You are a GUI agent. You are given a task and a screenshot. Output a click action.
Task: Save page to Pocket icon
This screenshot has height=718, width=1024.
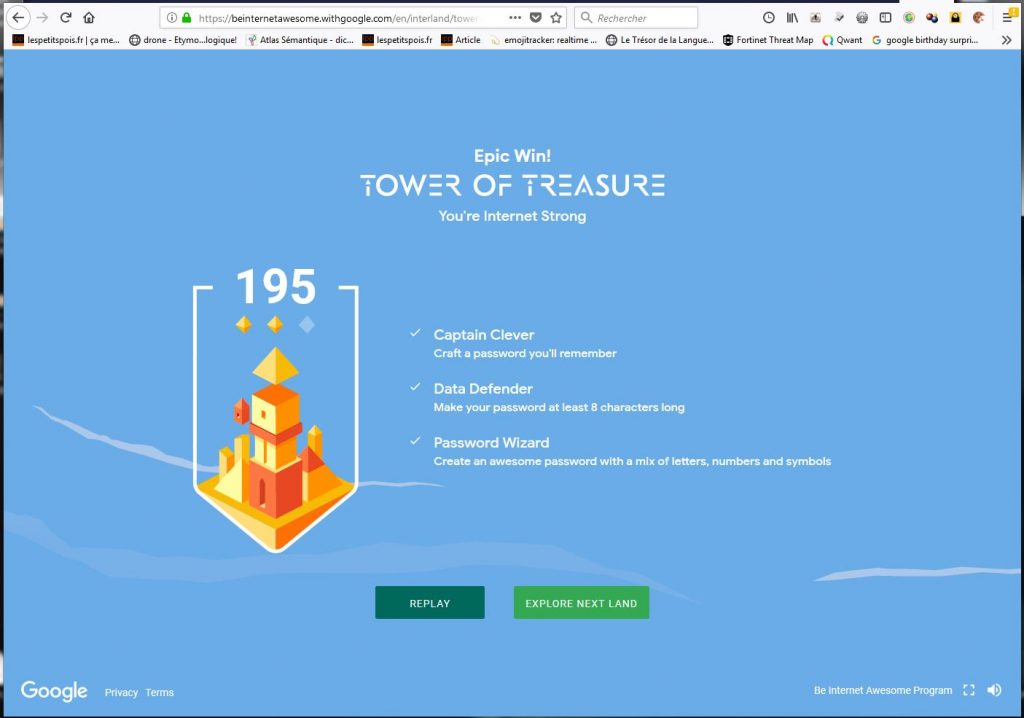(536, 17)
